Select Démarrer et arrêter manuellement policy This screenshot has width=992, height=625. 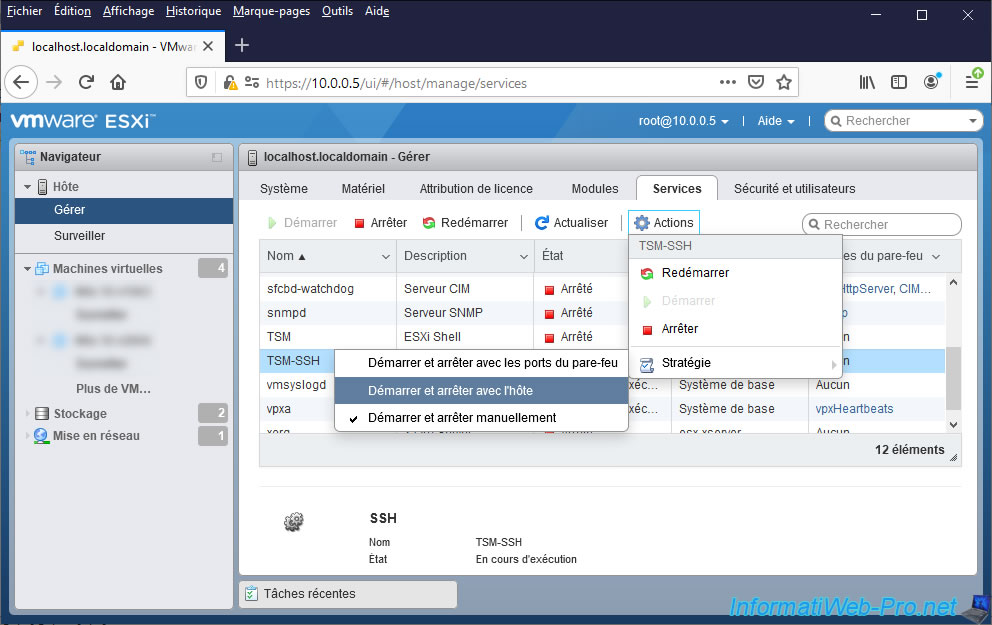coord(481,418)
